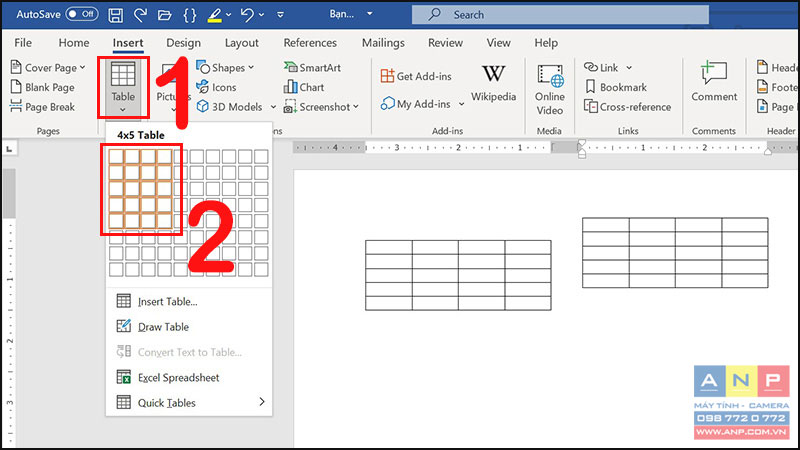The width and height of the screenshot is (800, 450).
Task: Click the first table in the document
Action: [x=458, y=275]
